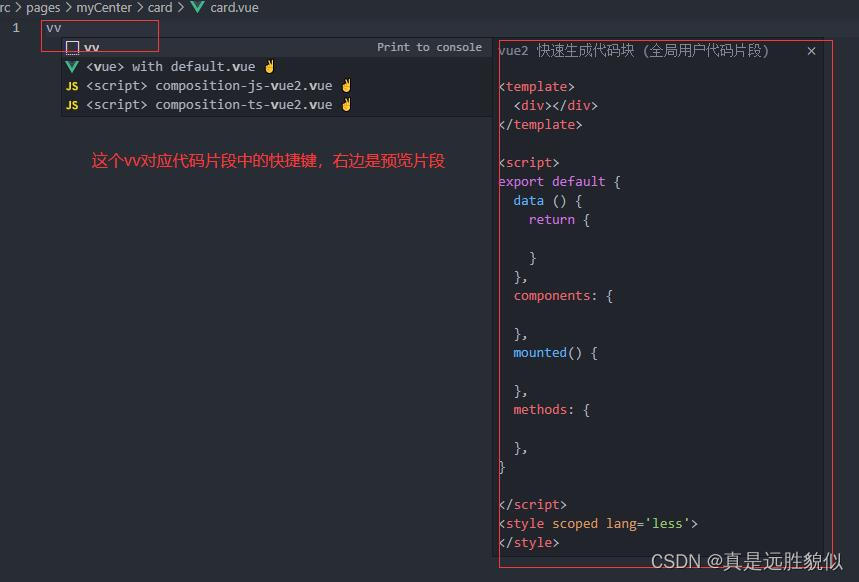
Task: Select pages in the breadcrumb bar
Action: [42, 8]
